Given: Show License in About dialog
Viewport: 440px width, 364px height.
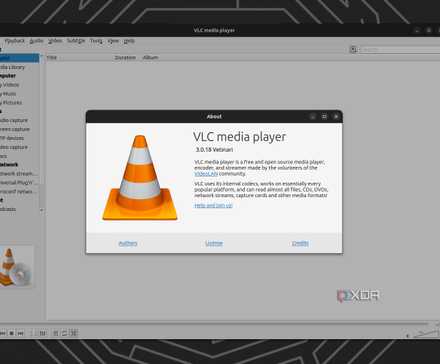Looking at the screenshot, I should (x=214, y=243).
